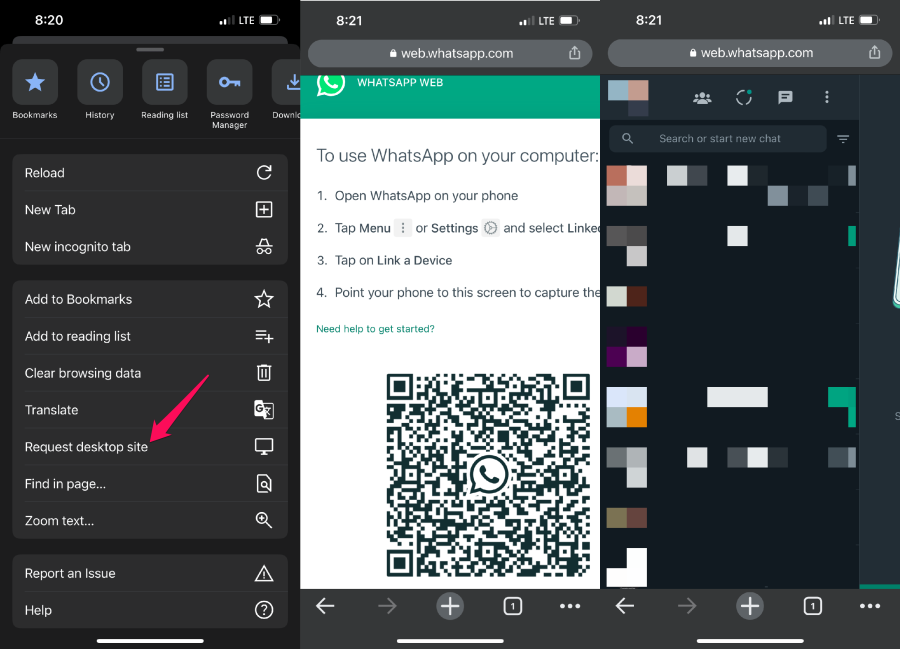Screen dimensions: 900x649
Task: Tap plus new tab button in QR code screen
Action: 450,606
